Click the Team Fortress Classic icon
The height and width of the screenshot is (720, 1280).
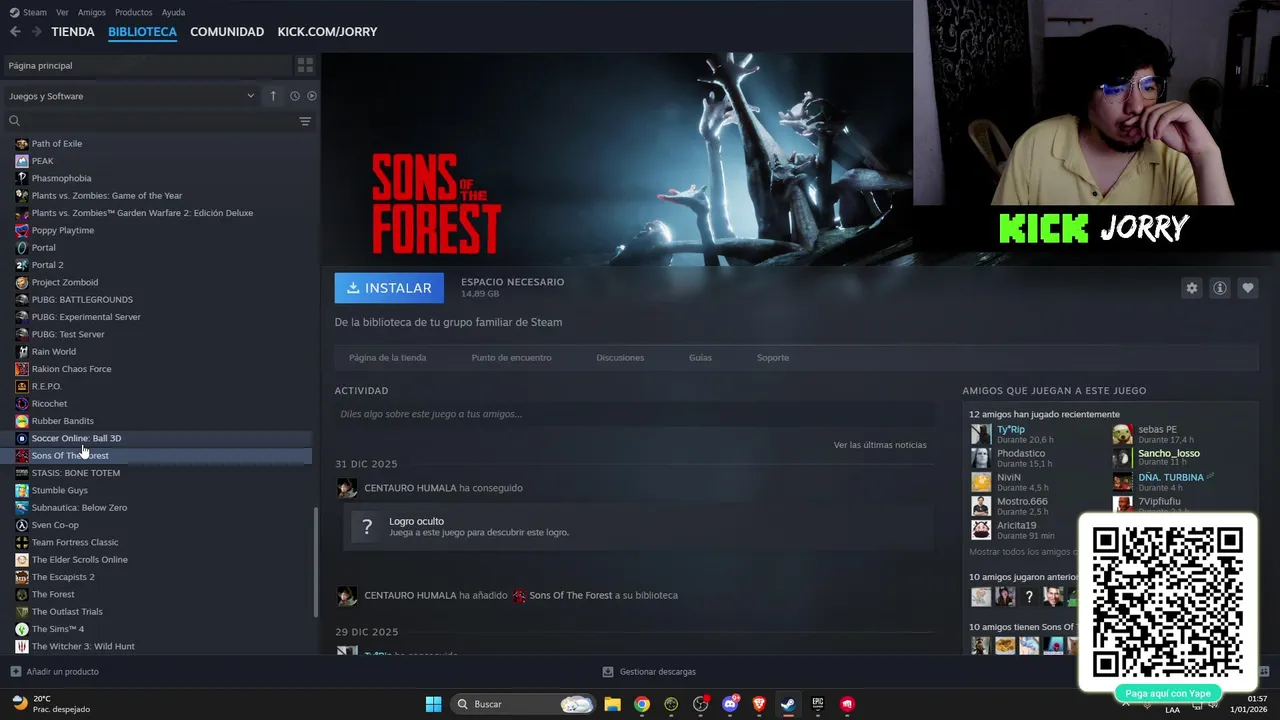coord(22,542)
